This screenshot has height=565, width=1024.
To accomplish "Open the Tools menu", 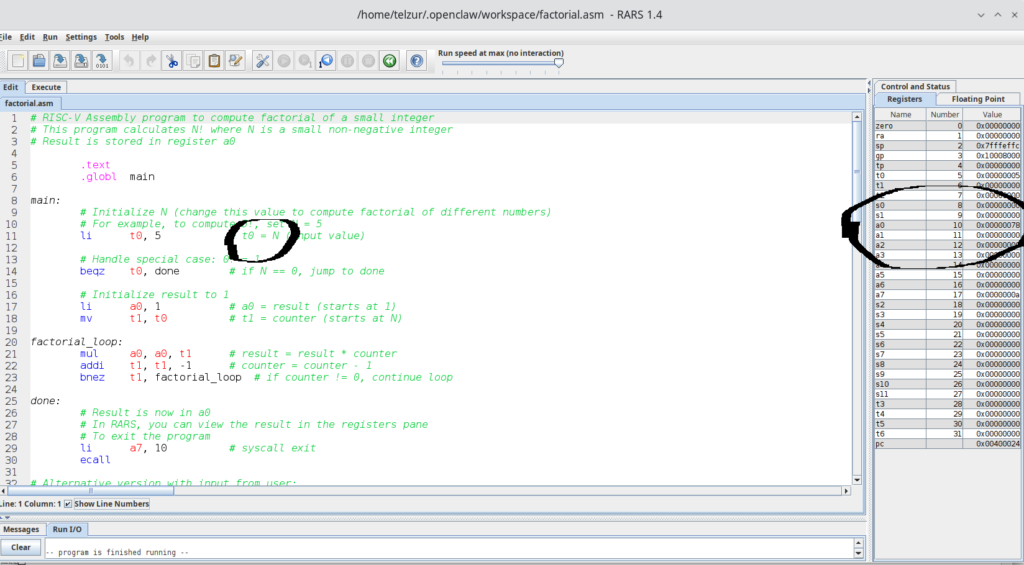I will pos(114,37).
